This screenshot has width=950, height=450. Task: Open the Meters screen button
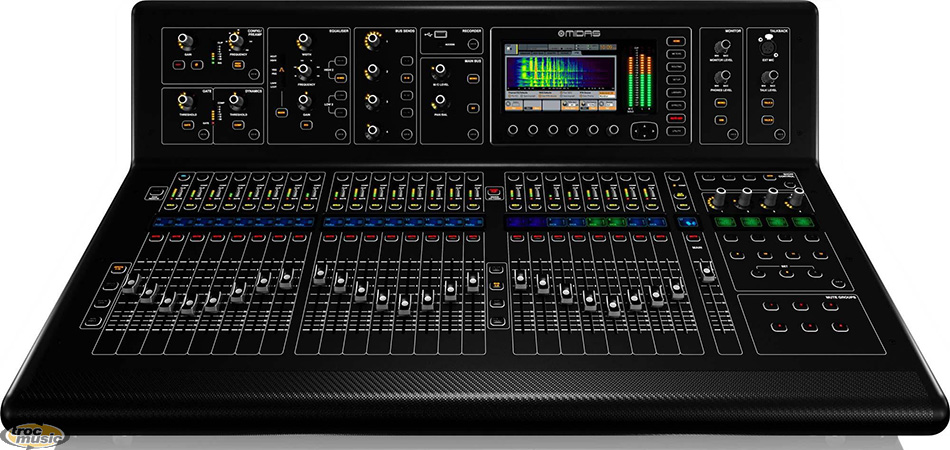[674, 54]
